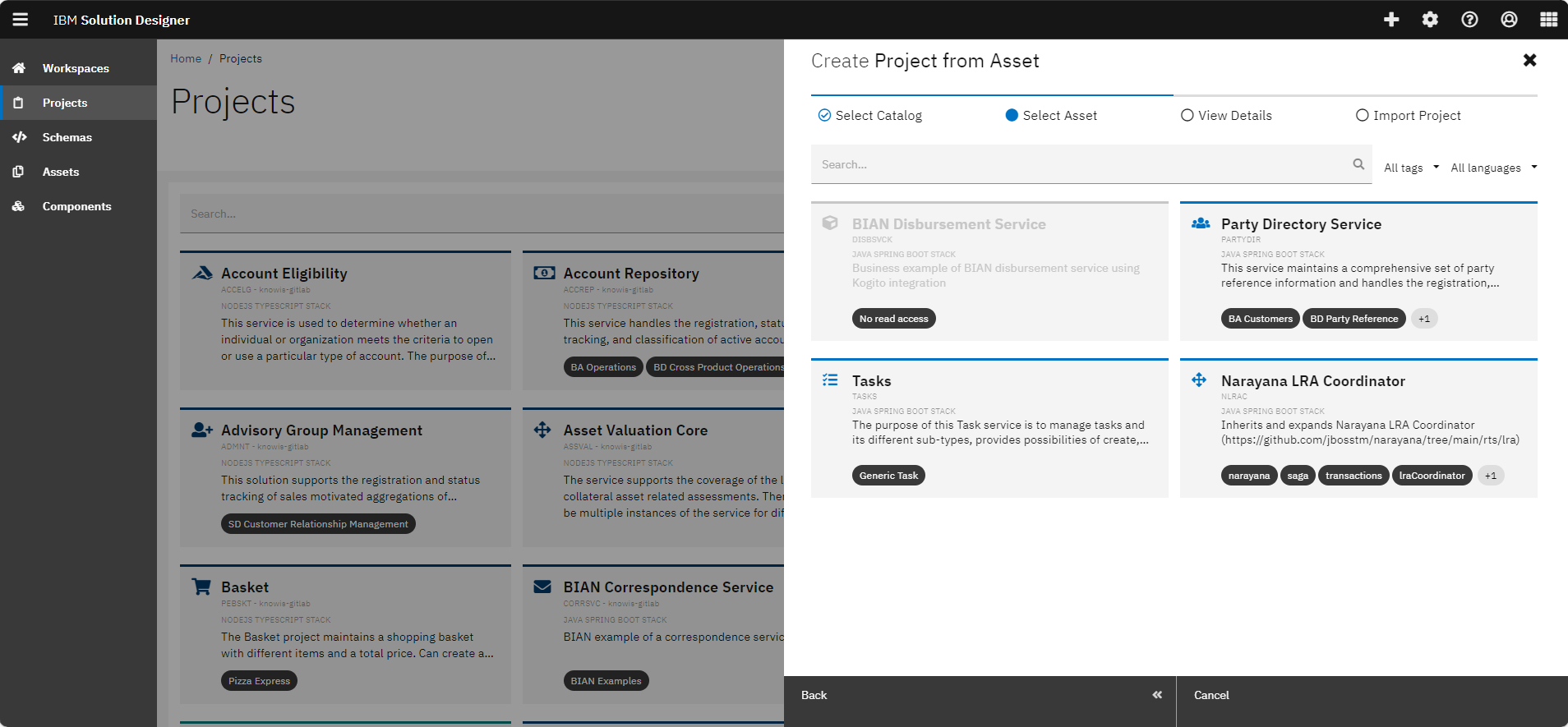Open the app switcher grid icon

click(x=1549, y=20)
